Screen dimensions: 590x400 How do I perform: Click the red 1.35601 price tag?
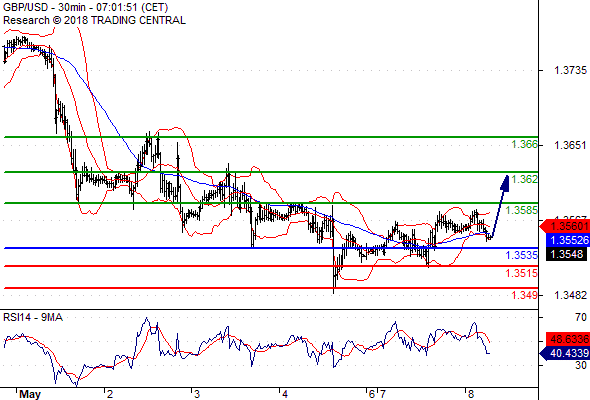point(565,226)
